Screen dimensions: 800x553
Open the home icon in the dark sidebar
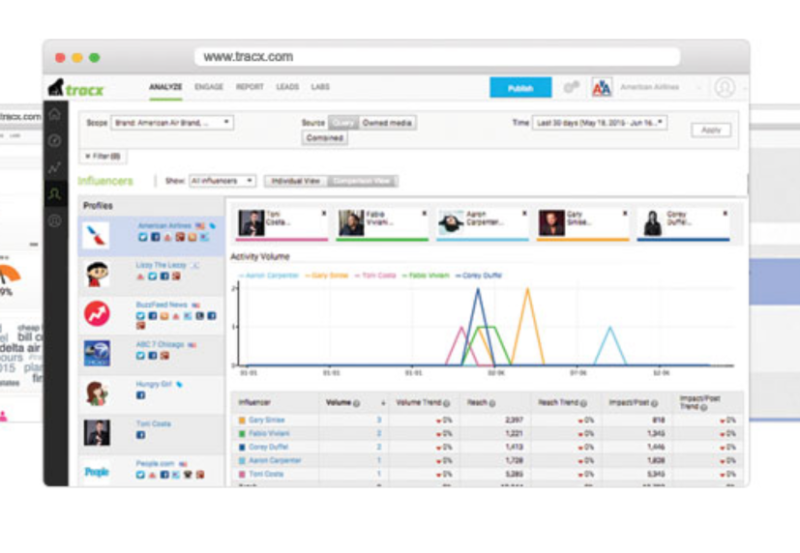tap(55, 114)
